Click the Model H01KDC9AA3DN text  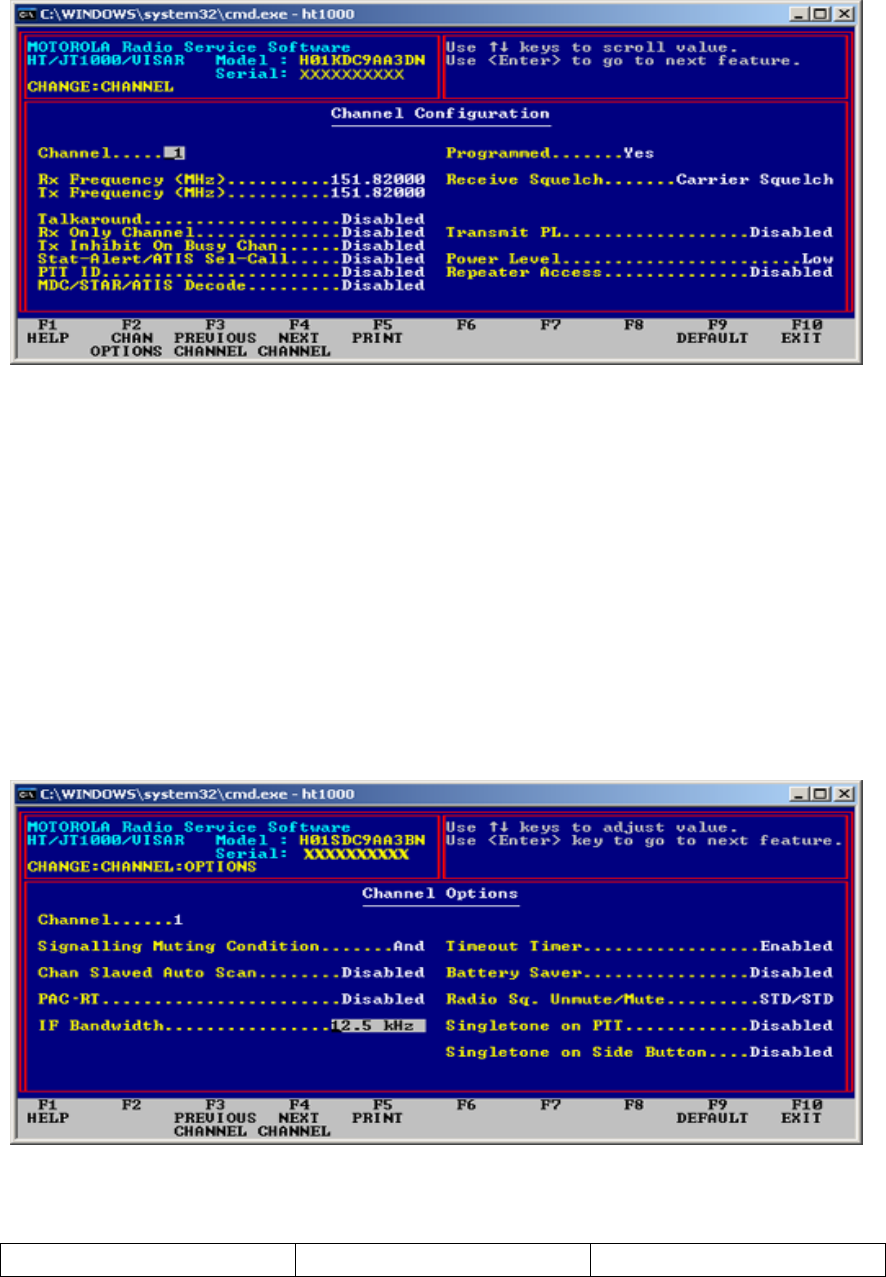pyautogui.click(x=320, y=60)
